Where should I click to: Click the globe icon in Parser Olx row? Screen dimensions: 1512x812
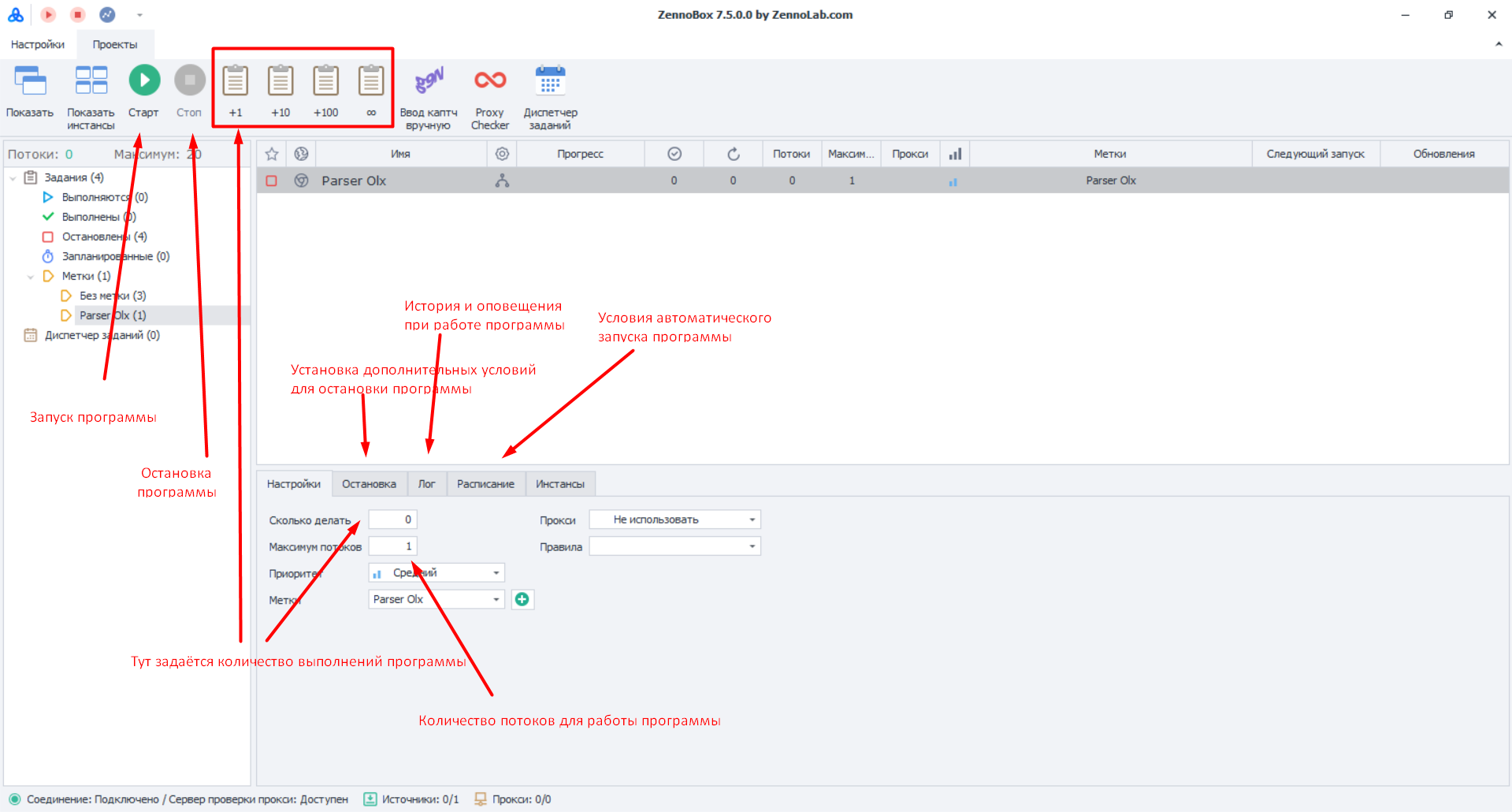click(x=301, y=181)
